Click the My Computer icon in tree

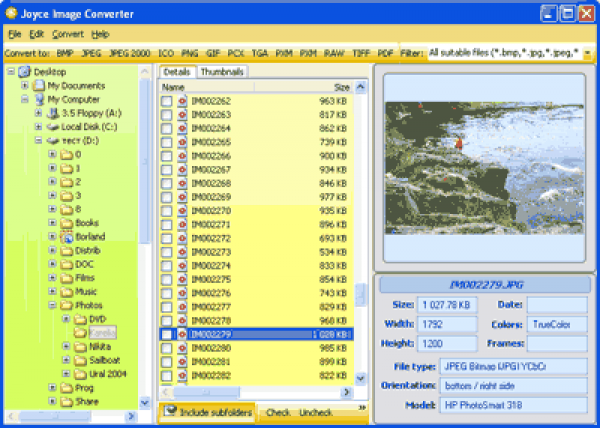click(39, 100)
